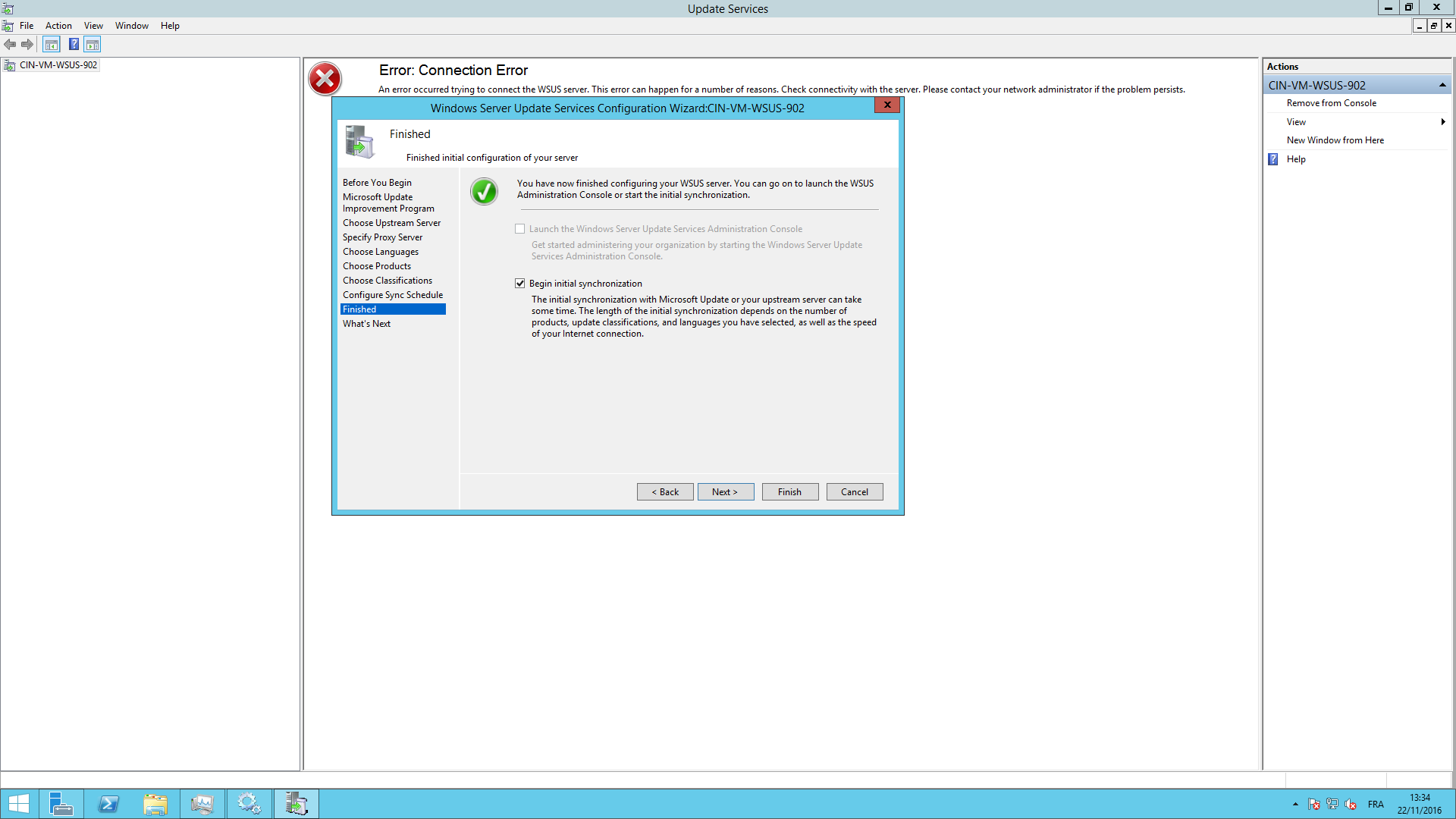
Task: Click the muted volume tray icon
Action: click(1351, 805)
